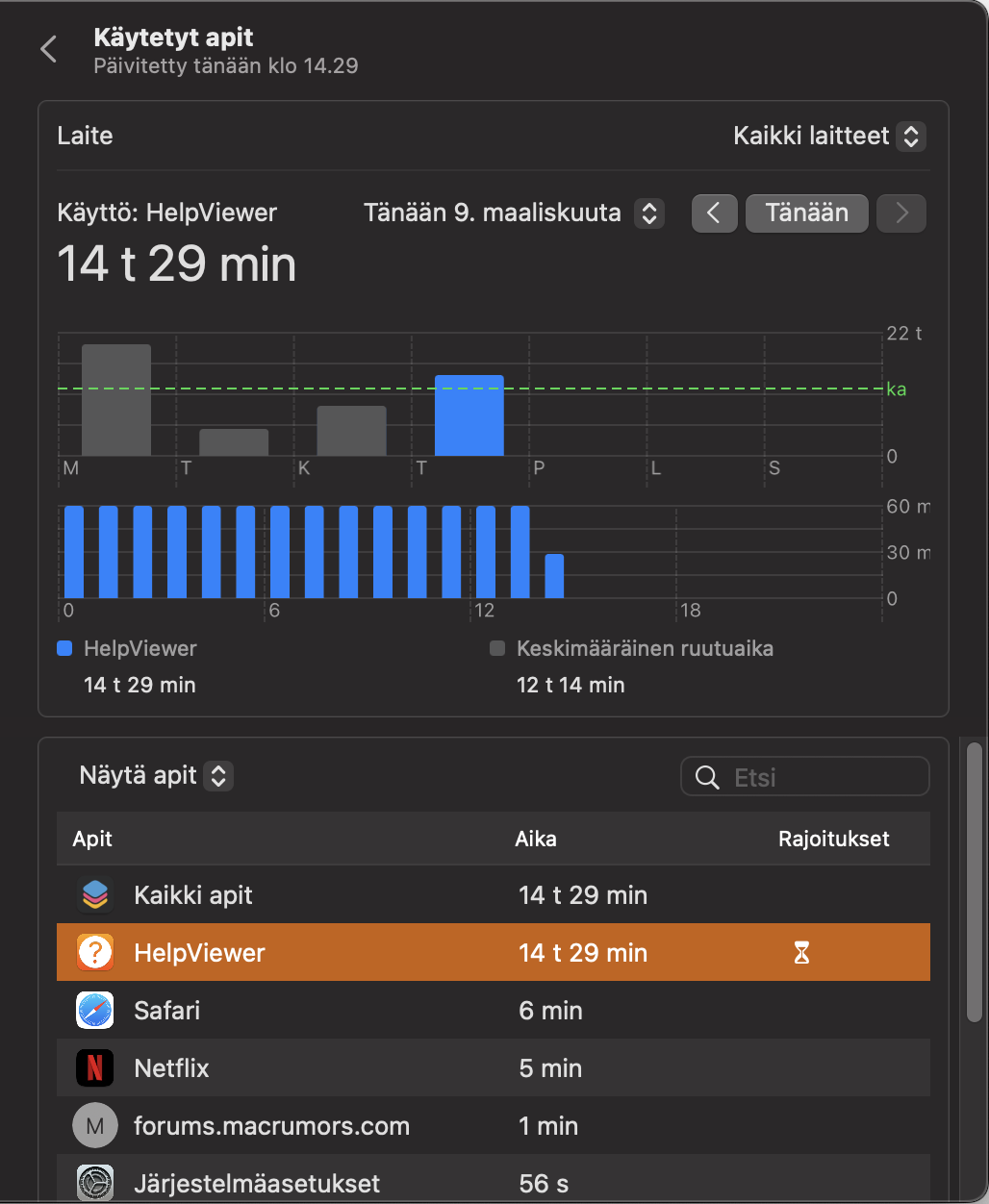Click the Aika column header
989x1204 pixels.
tap(536, 839)
